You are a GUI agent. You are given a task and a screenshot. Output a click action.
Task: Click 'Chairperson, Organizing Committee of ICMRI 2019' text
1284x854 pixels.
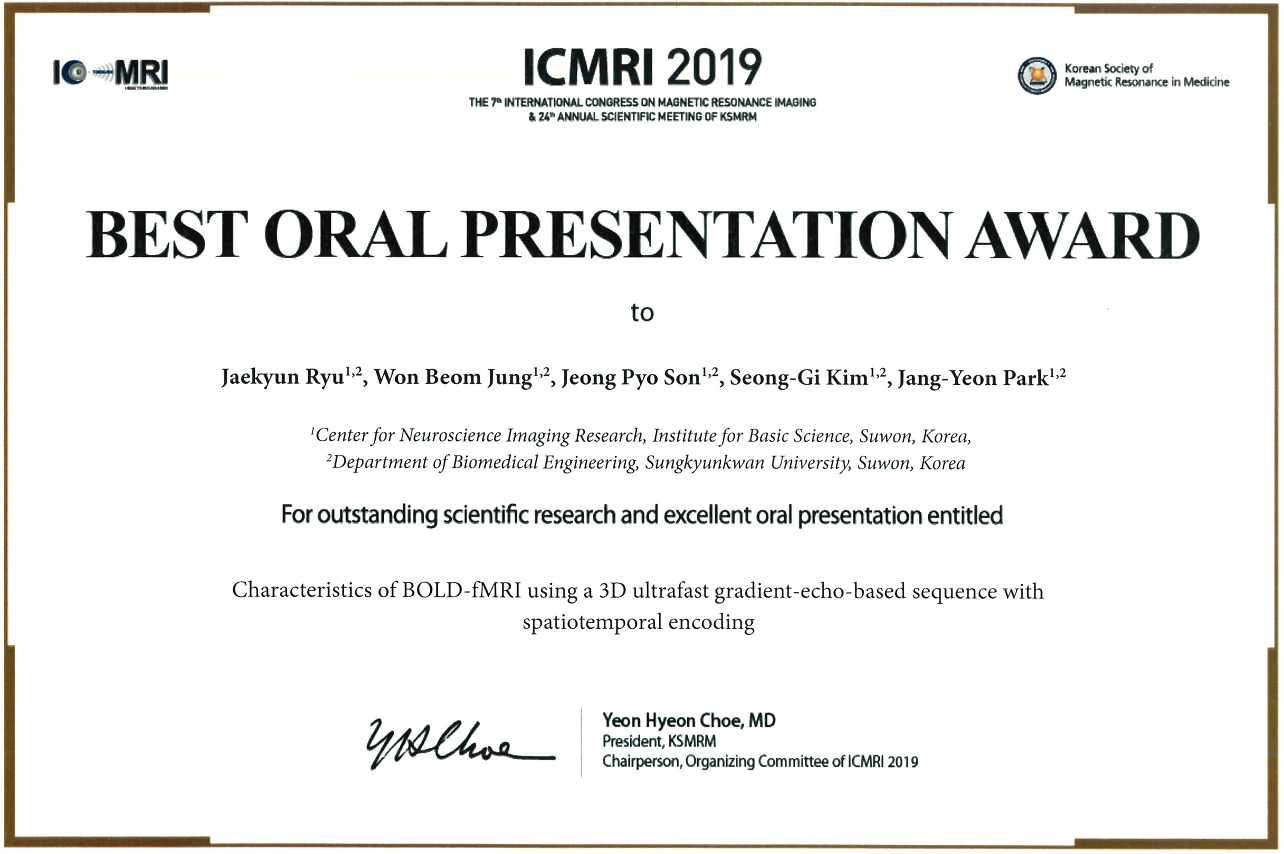point(759,762)
